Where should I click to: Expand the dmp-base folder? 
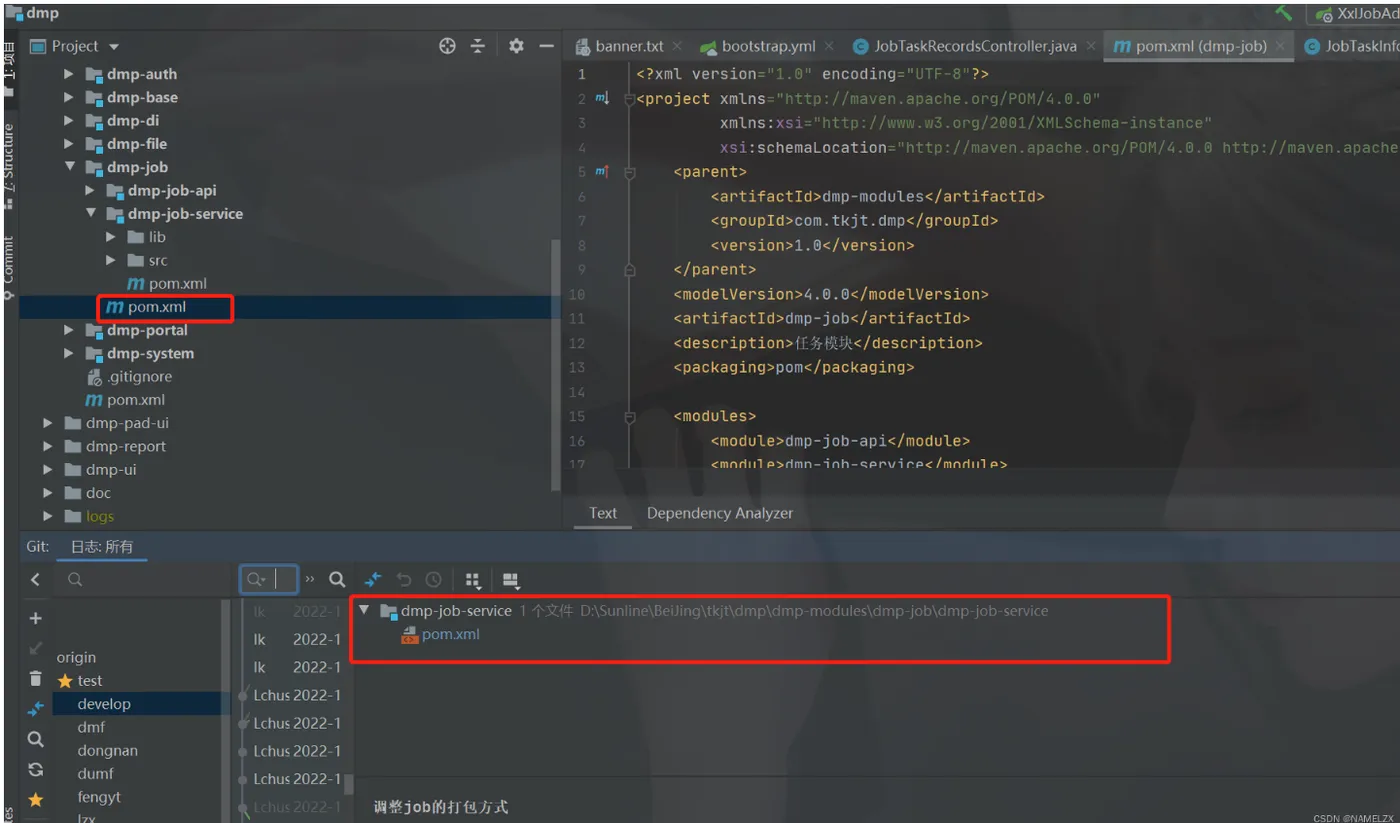tap(68, 97)
